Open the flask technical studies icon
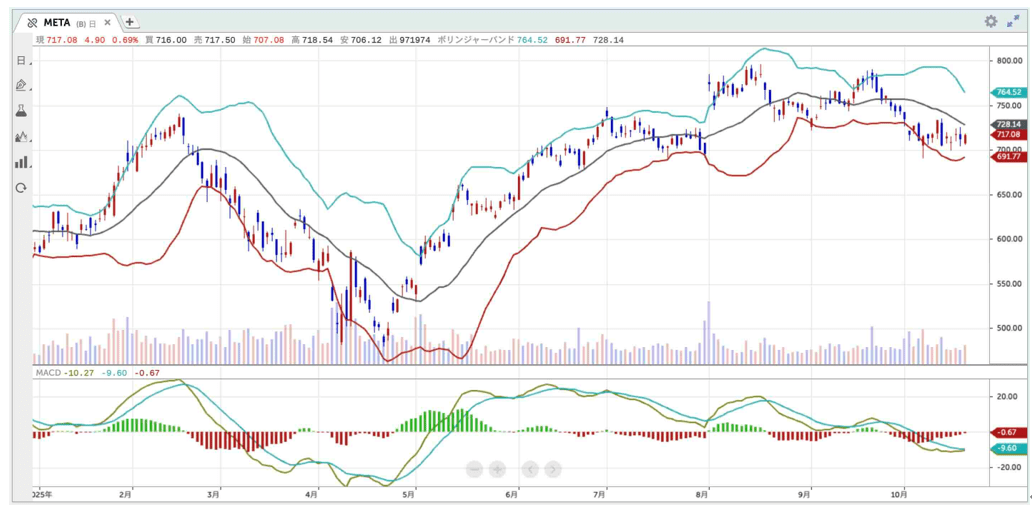 [21, 111]
